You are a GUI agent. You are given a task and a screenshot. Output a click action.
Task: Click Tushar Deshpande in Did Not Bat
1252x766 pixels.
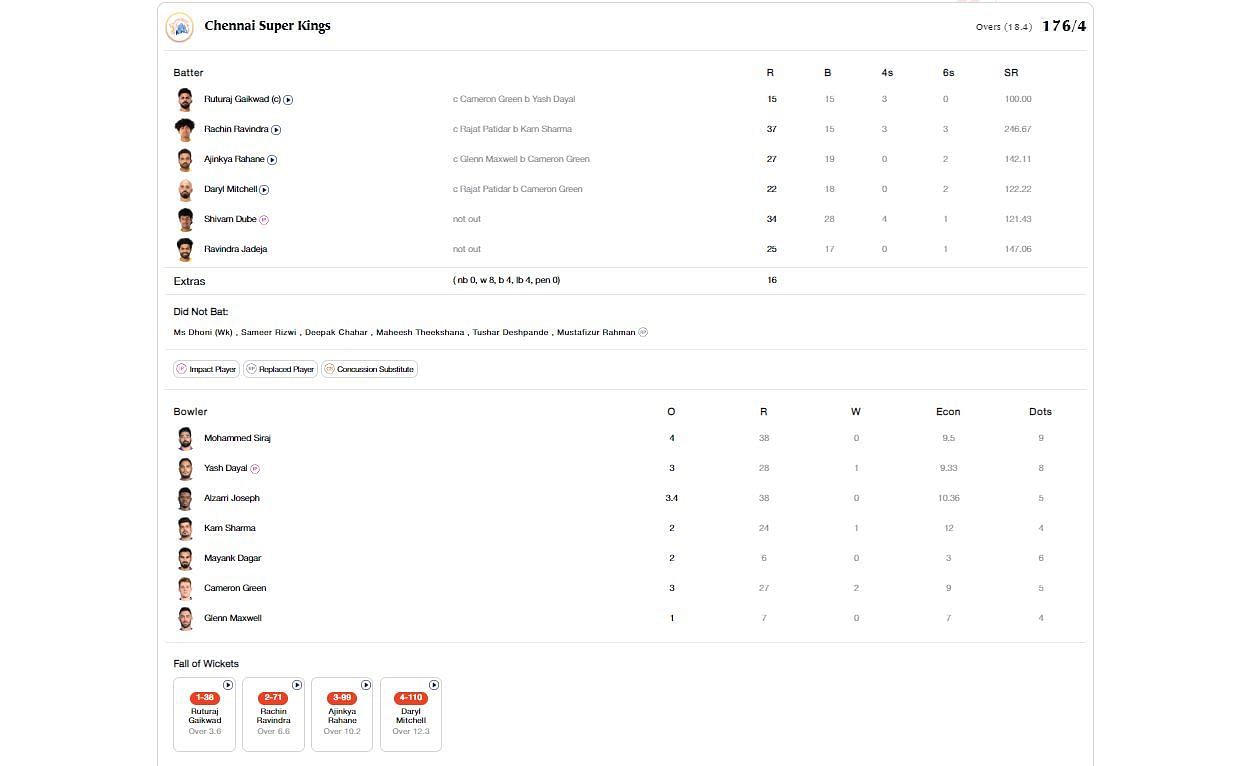point(511,333)
